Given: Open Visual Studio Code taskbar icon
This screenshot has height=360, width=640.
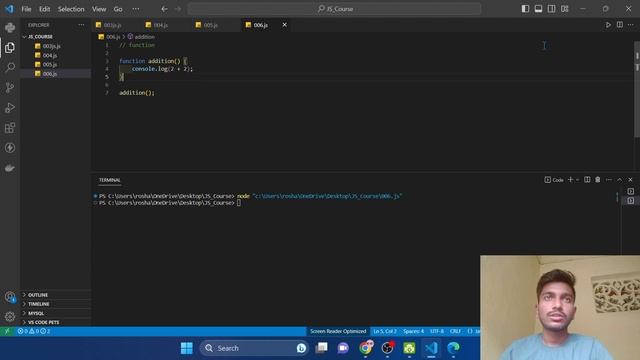Looking at the screenshot, I should [431, 348].
